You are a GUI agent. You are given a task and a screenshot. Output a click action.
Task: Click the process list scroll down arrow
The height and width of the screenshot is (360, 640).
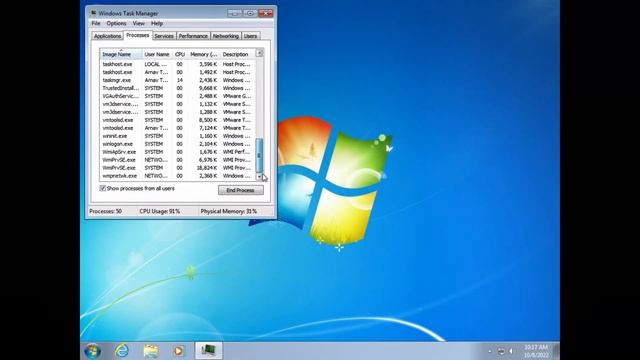click(259, 176)
